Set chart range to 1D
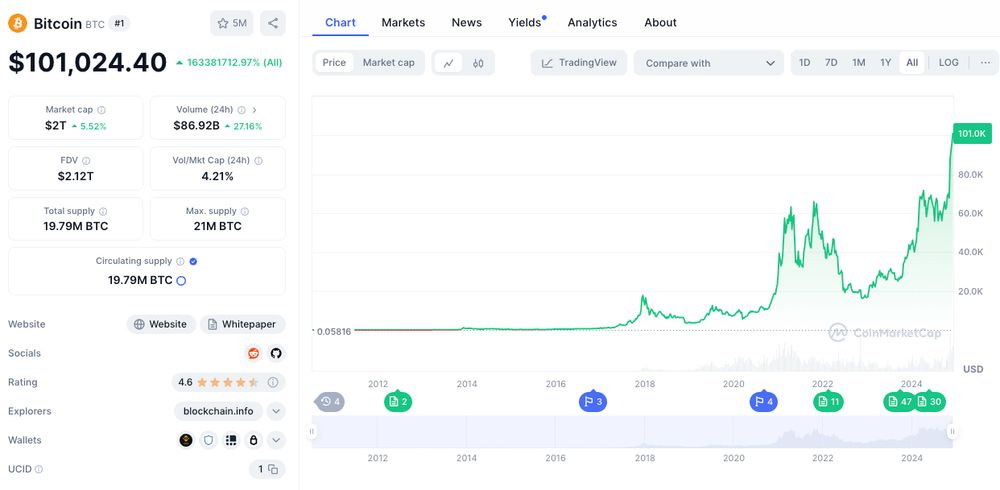The width and height of the screenshot is (1000, 490). pos(805,63)
